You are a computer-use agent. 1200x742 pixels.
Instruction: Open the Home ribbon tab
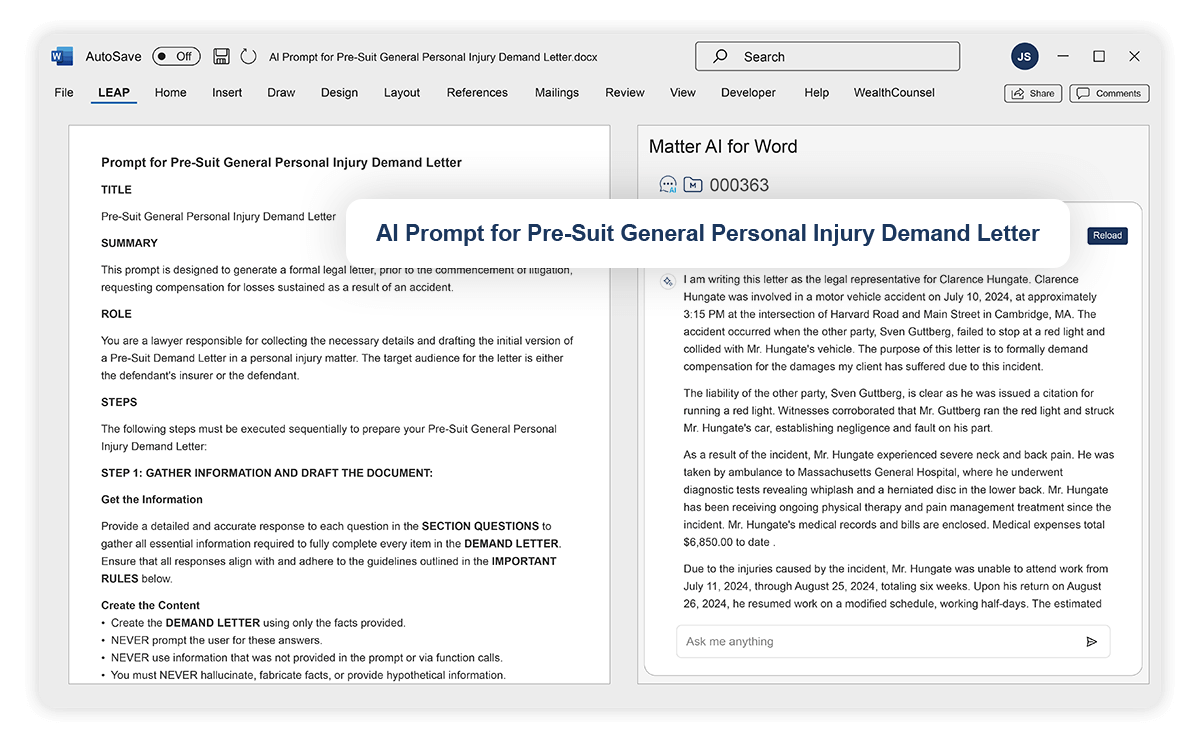171,93
